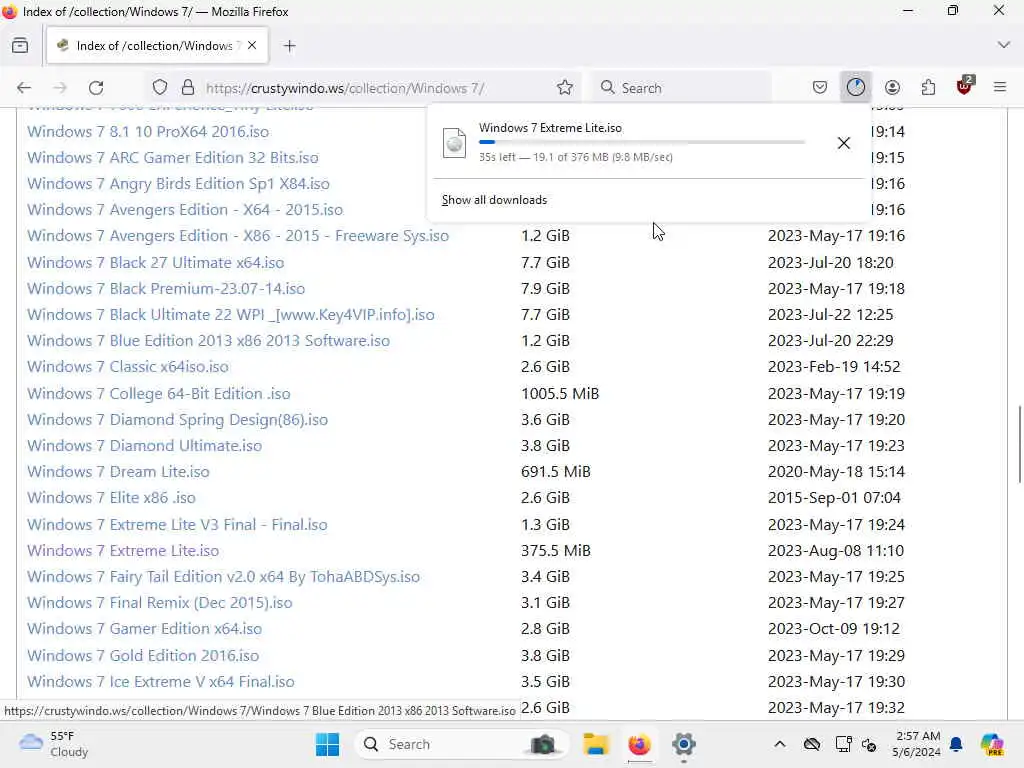Click the cloud sync-off tray icon
Image resolution: width=1024 pixels, height=768 pixels.
click(812, 744)
